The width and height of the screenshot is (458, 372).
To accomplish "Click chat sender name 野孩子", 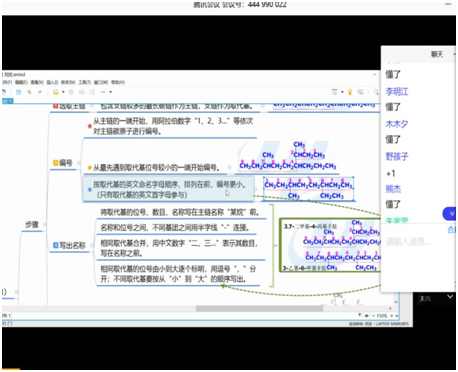I will pyautogui.click(x=397, y=156).
